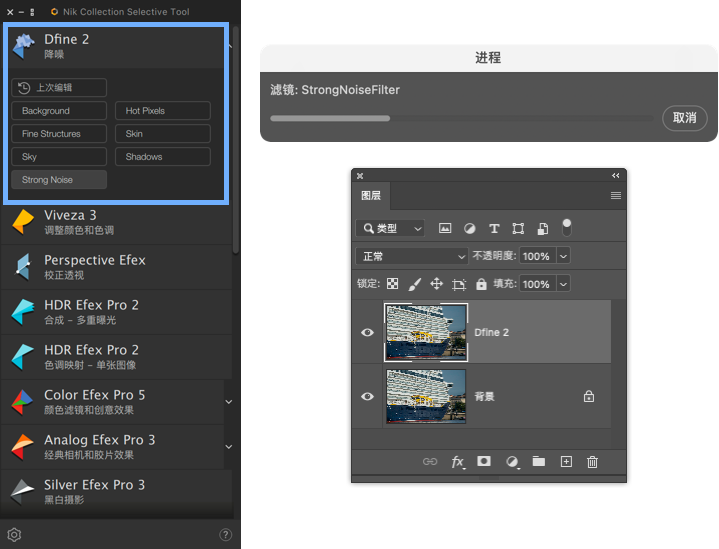The image size is (719, 549).
Task: Click the 不透明度 100% field
Action: point(537,256)
